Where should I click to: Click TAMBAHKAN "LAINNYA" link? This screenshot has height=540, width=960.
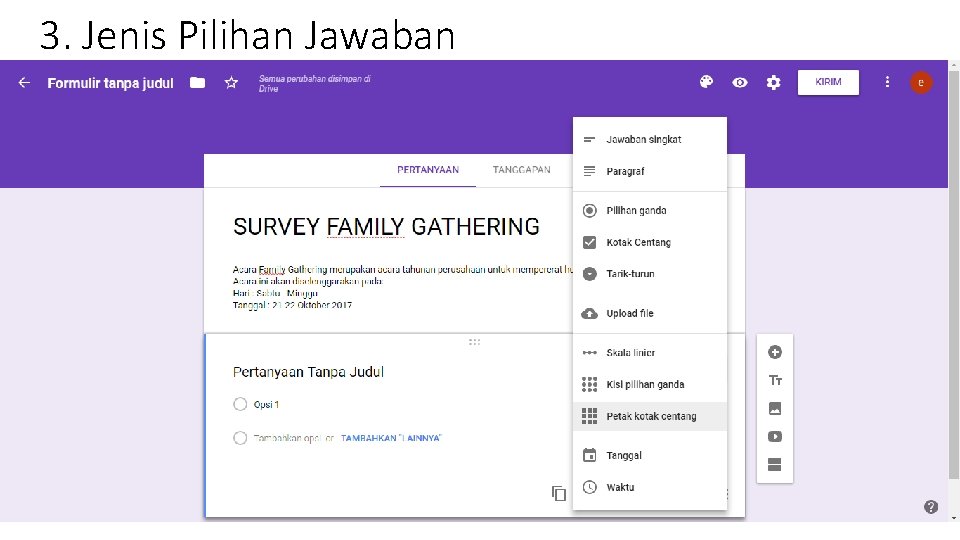coord(391,438)
